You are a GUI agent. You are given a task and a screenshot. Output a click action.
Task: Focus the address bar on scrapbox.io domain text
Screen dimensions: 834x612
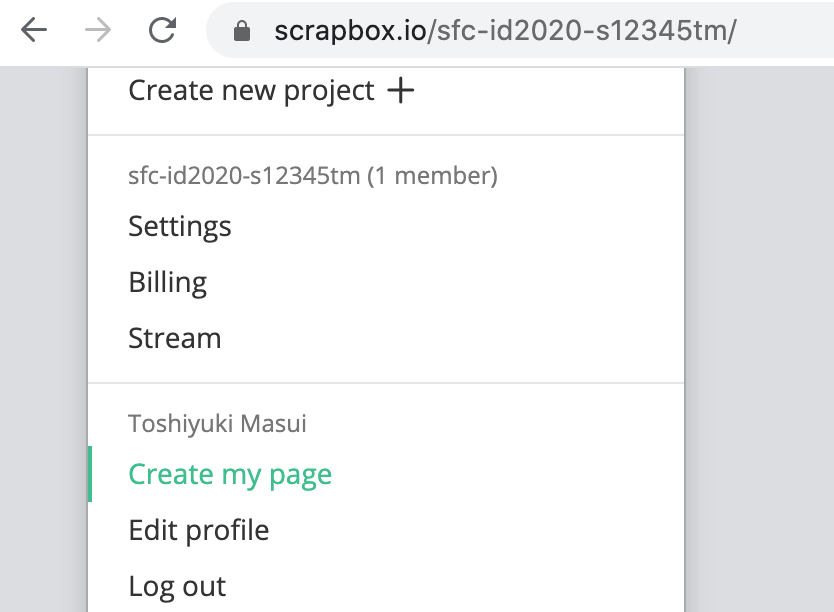349,31
